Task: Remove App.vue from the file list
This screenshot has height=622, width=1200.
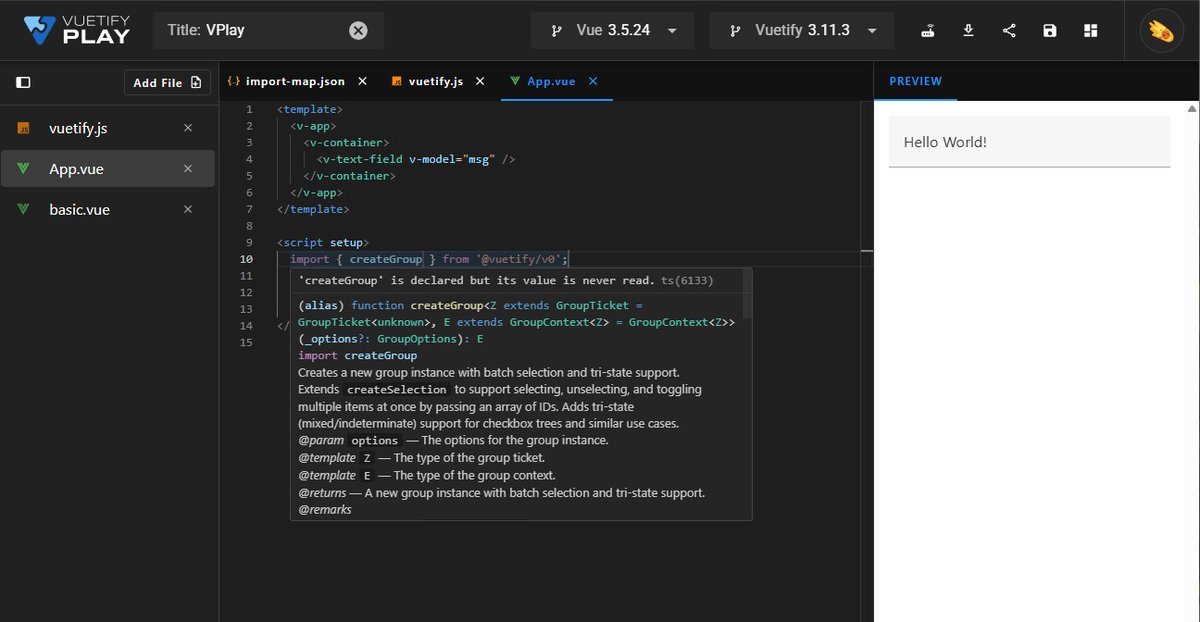Action: (188, 169)
